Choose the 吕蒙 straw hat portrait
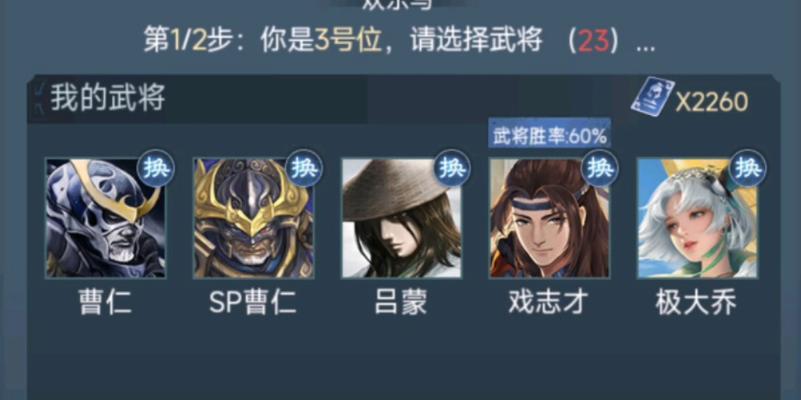Viewport: 801px width, 400px height. [x=401, y=218]
